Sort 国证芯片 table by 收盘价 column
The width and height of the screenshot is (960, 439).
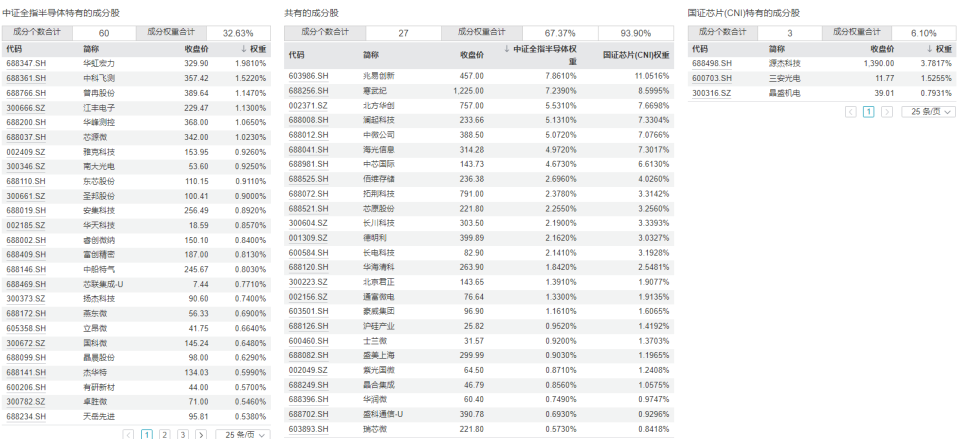pyautogui.click(x=882, y=49)
